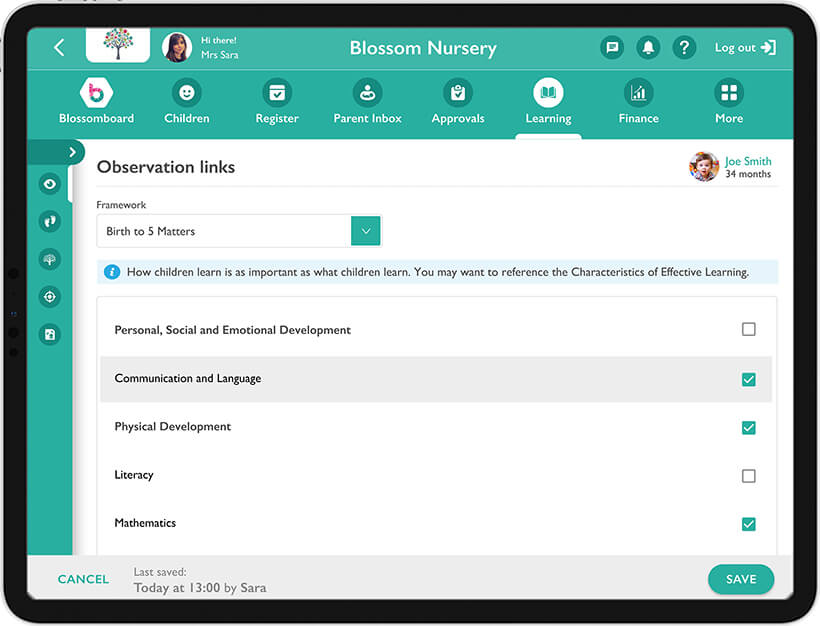
Task: Open the Blossomboard icon
Action: (x=96, y=94)
